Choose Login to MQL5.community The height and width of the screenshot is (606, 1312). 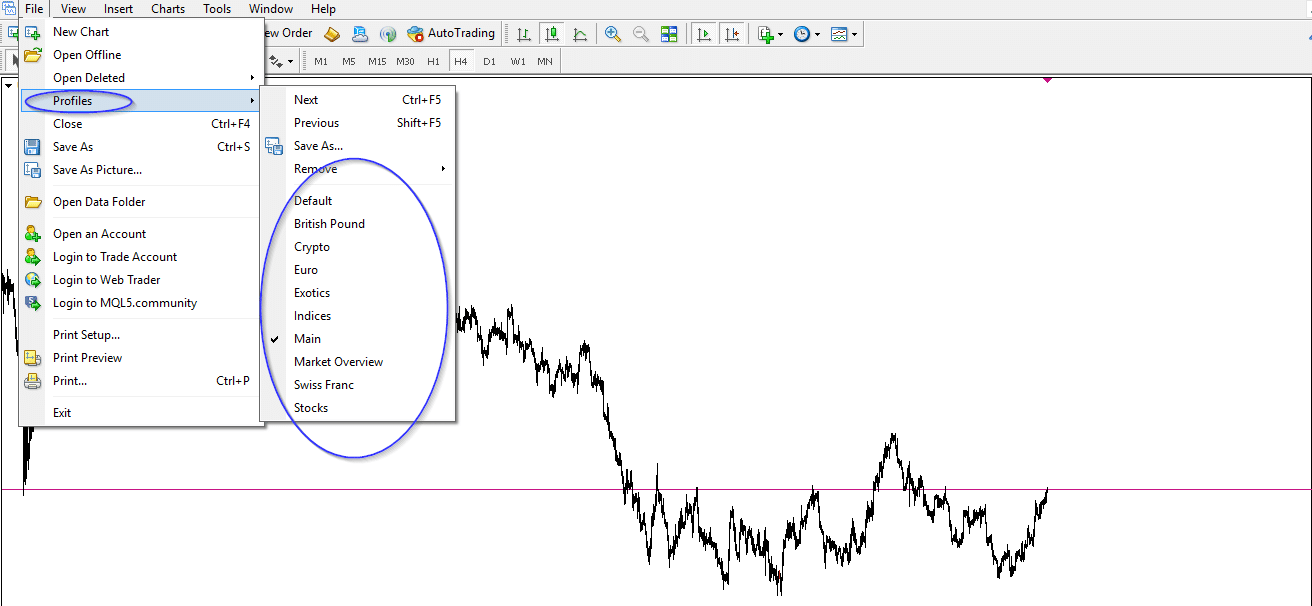click(141, 303)
